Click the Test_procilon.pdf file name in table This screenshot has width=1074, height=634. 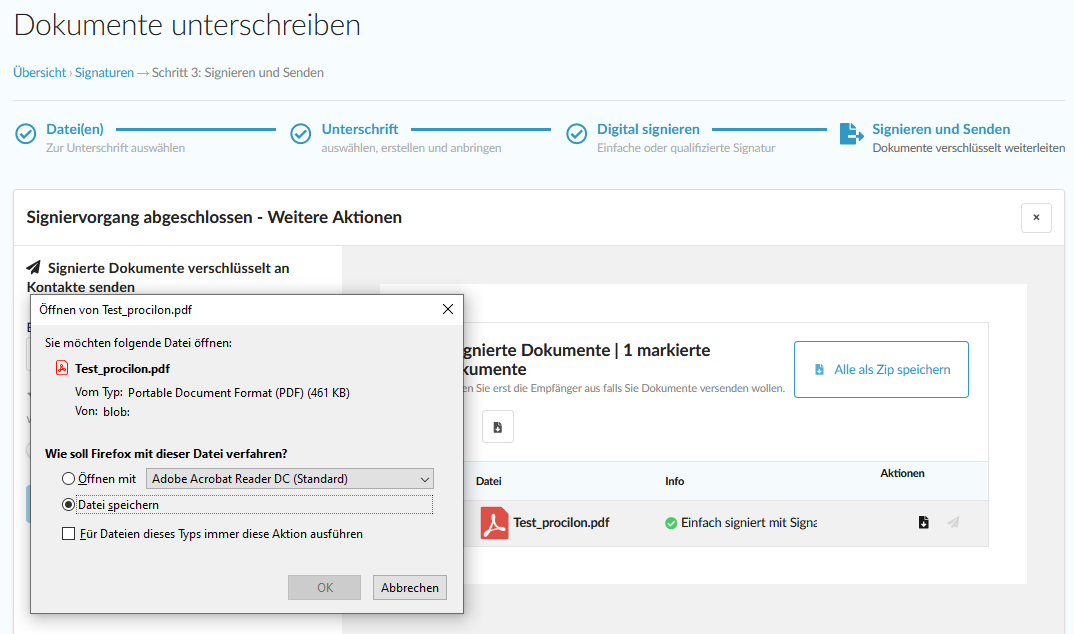[561, 523]
